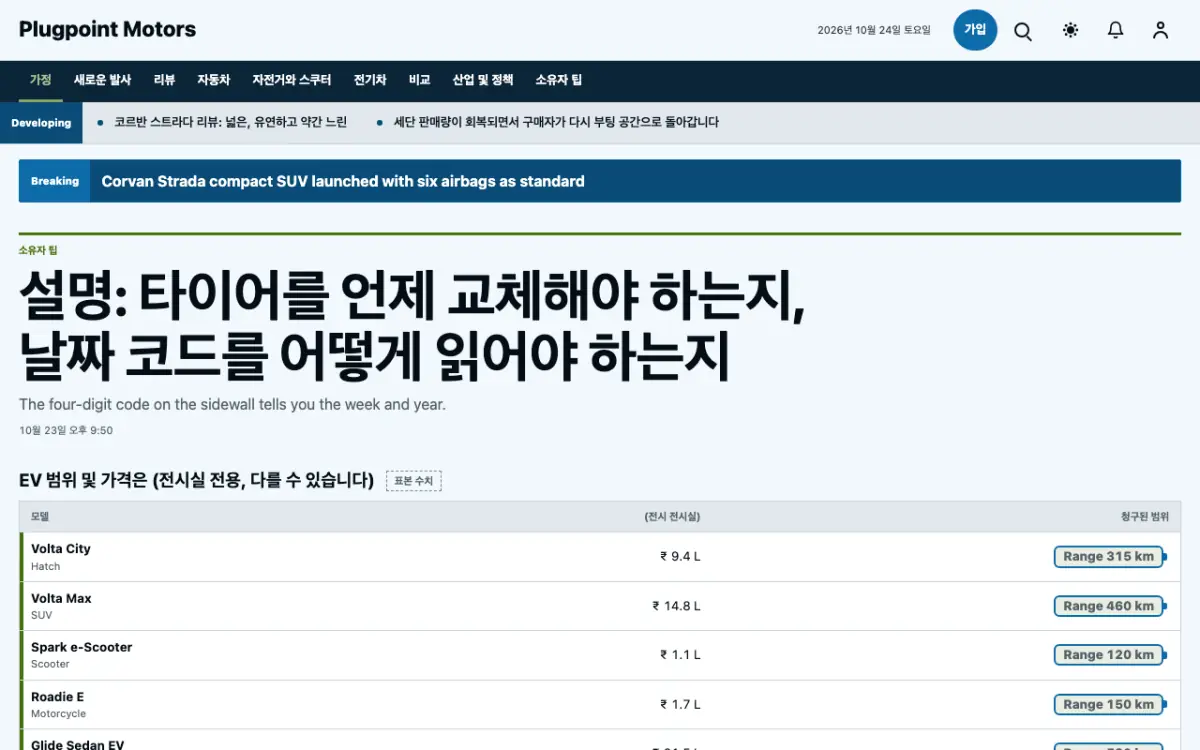
Task: Select the Volta City model name
Action: tap(61, 549)
